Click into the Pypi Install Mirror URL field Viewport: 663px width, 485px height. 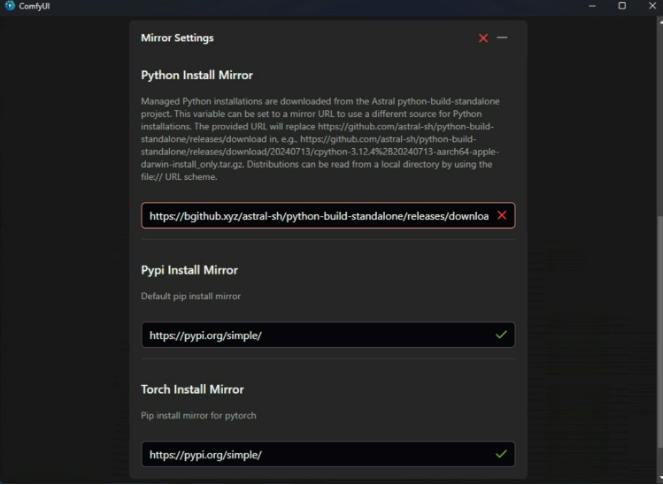[x=318, y=335]
